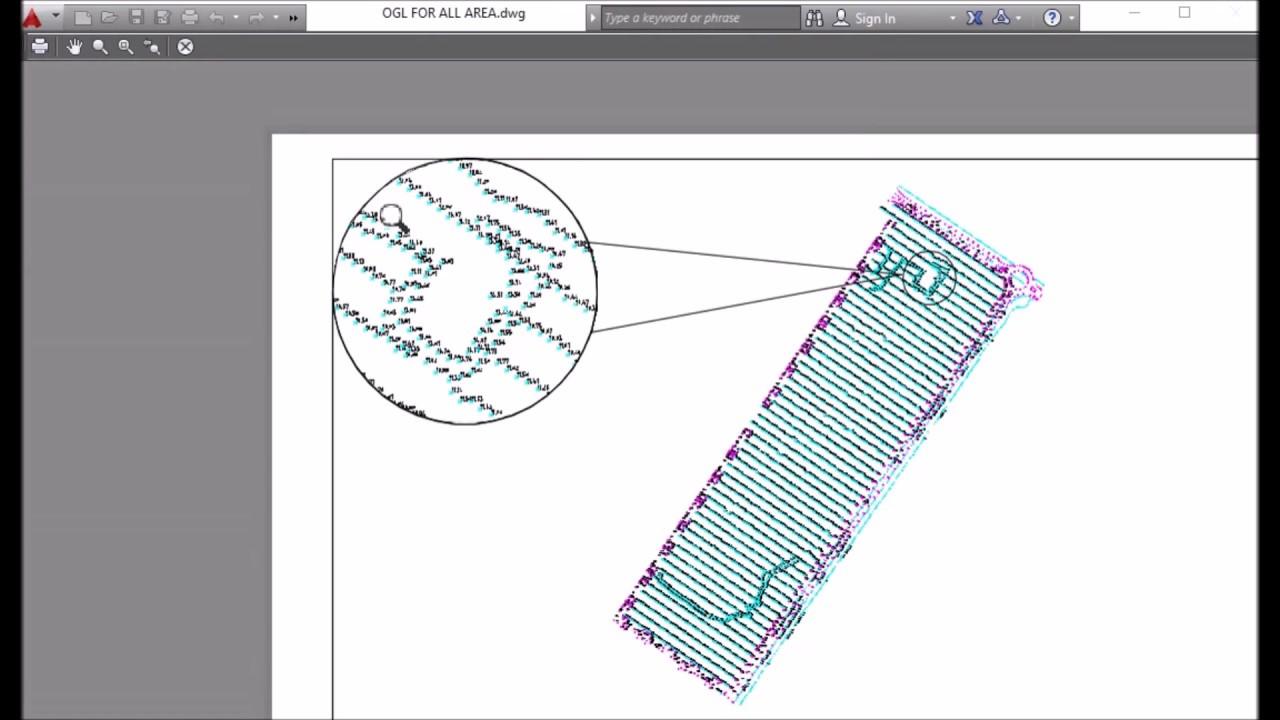
Task: Click the Save icon in Quick Access
Action: 136,17
